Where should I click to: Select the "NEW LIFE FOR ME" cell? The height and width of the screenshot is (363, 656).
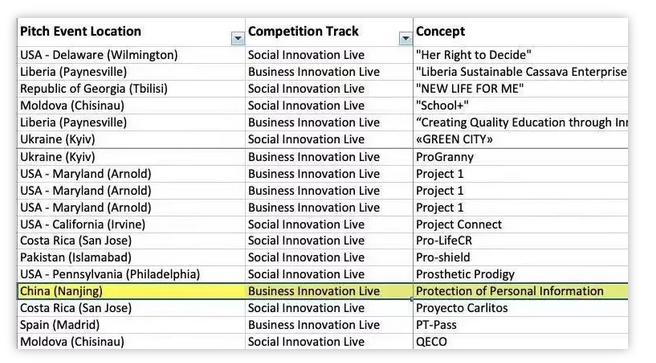tap(521, 89)
